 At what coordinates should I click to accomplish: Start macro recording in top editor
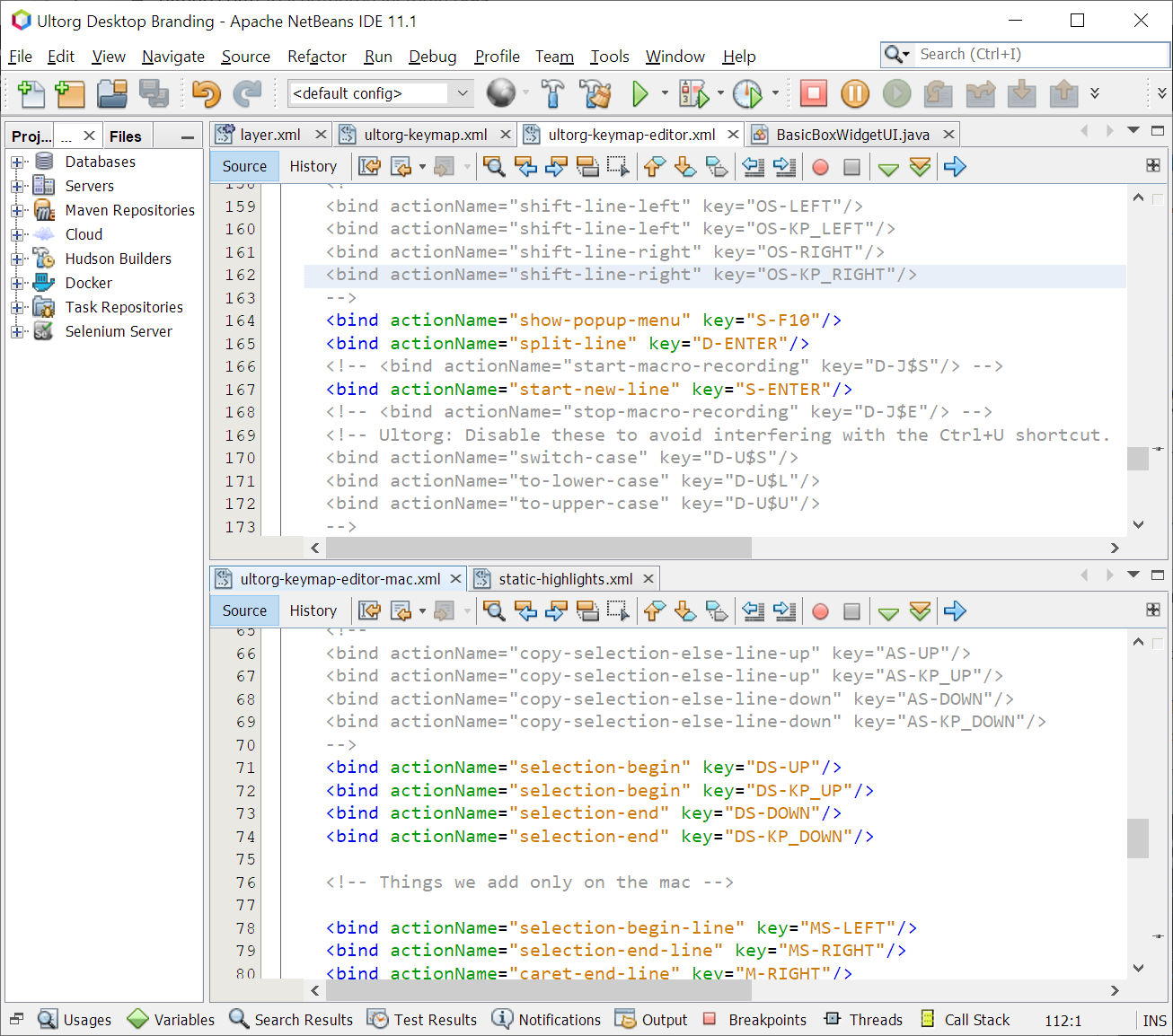click(820, 167)
